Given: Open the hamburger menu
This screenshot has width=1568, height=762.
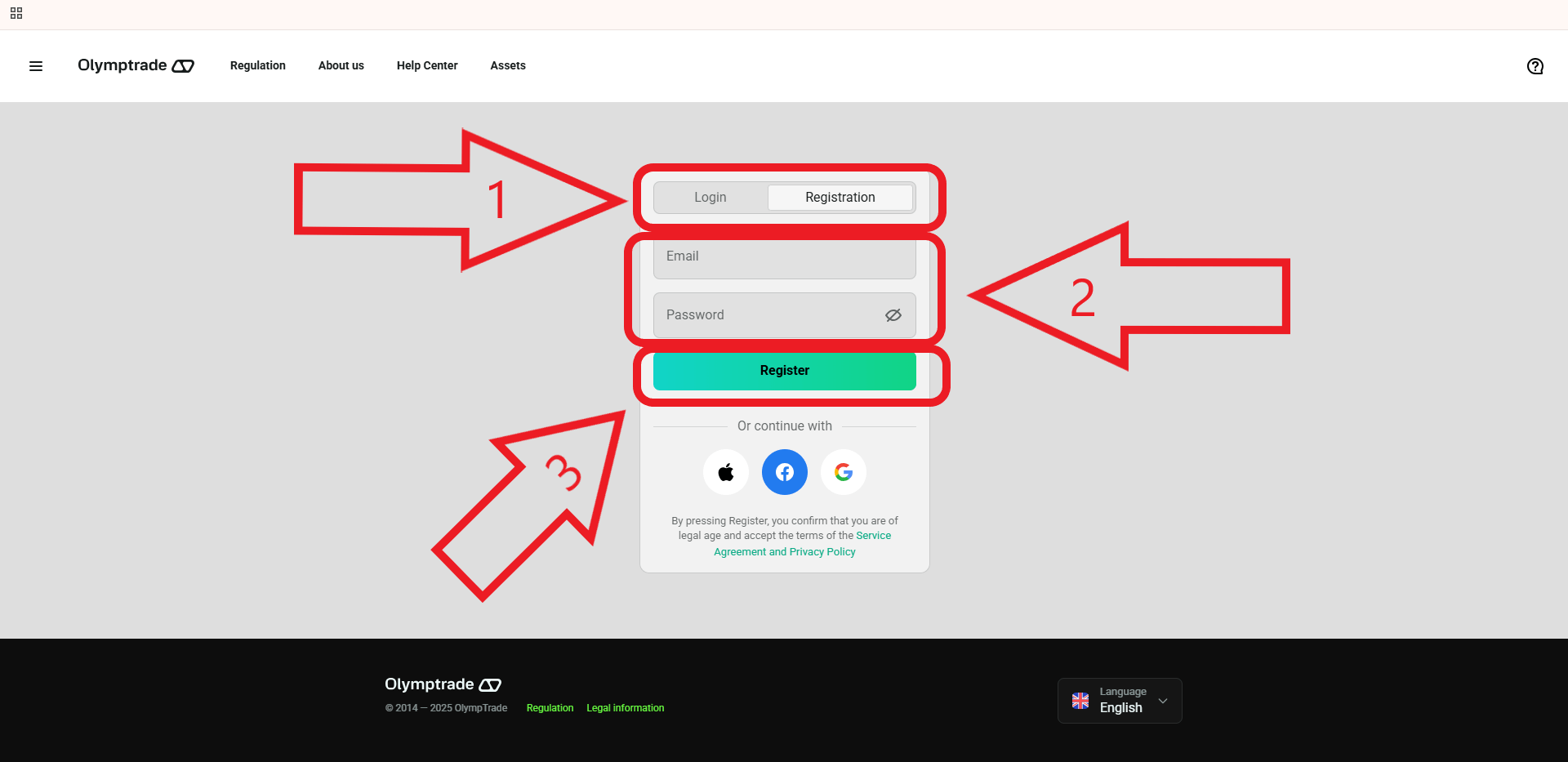Looking at the screenshot, I should [36, 66].
